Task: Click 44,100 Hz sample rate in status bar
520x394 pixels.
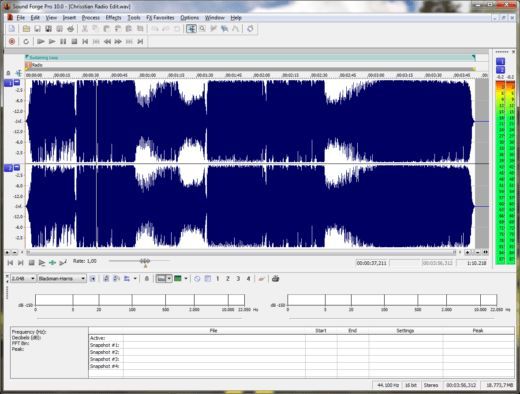Action: (x=388, y=385)
